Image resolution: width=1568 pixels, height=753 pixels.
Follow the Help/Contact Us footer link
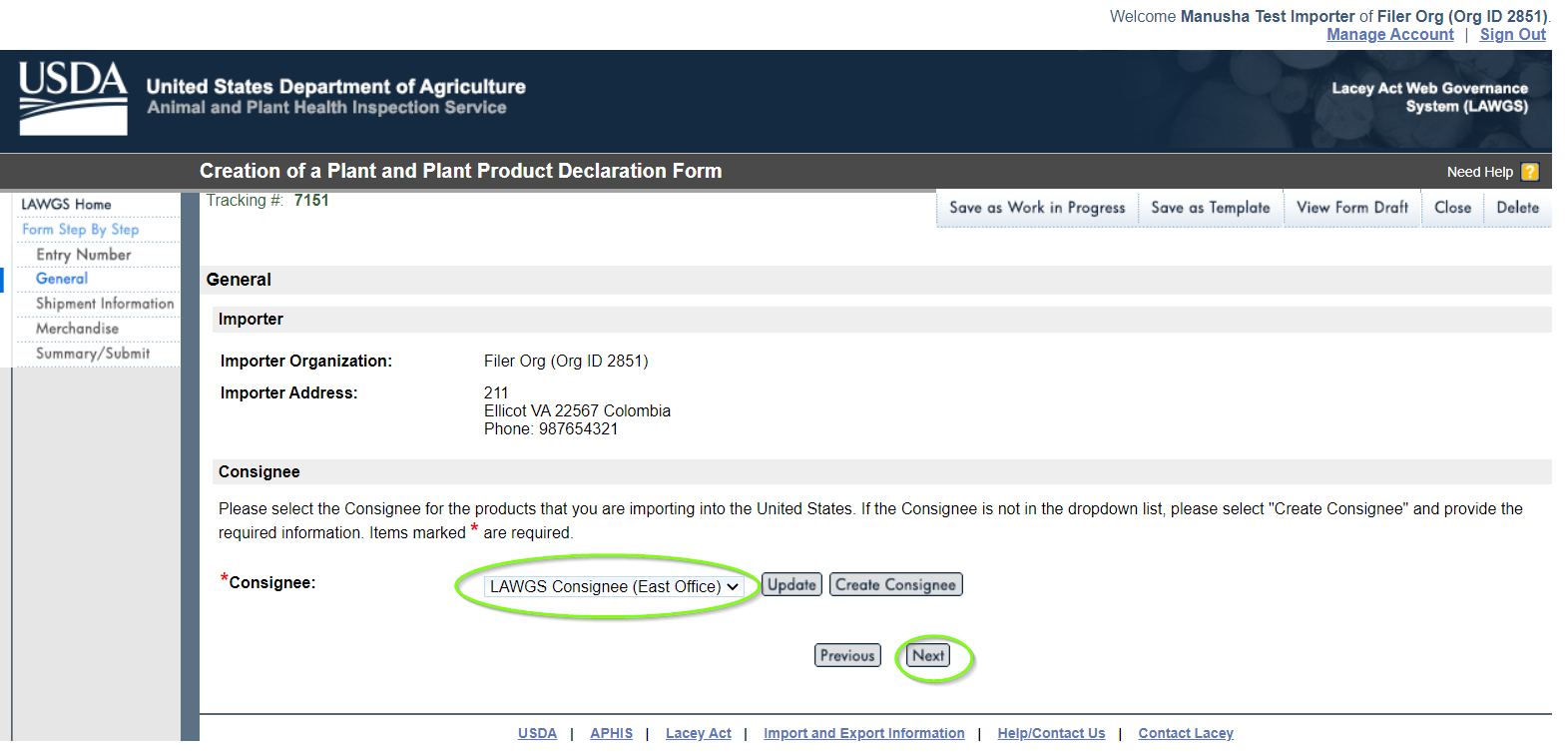(1051, 733)
